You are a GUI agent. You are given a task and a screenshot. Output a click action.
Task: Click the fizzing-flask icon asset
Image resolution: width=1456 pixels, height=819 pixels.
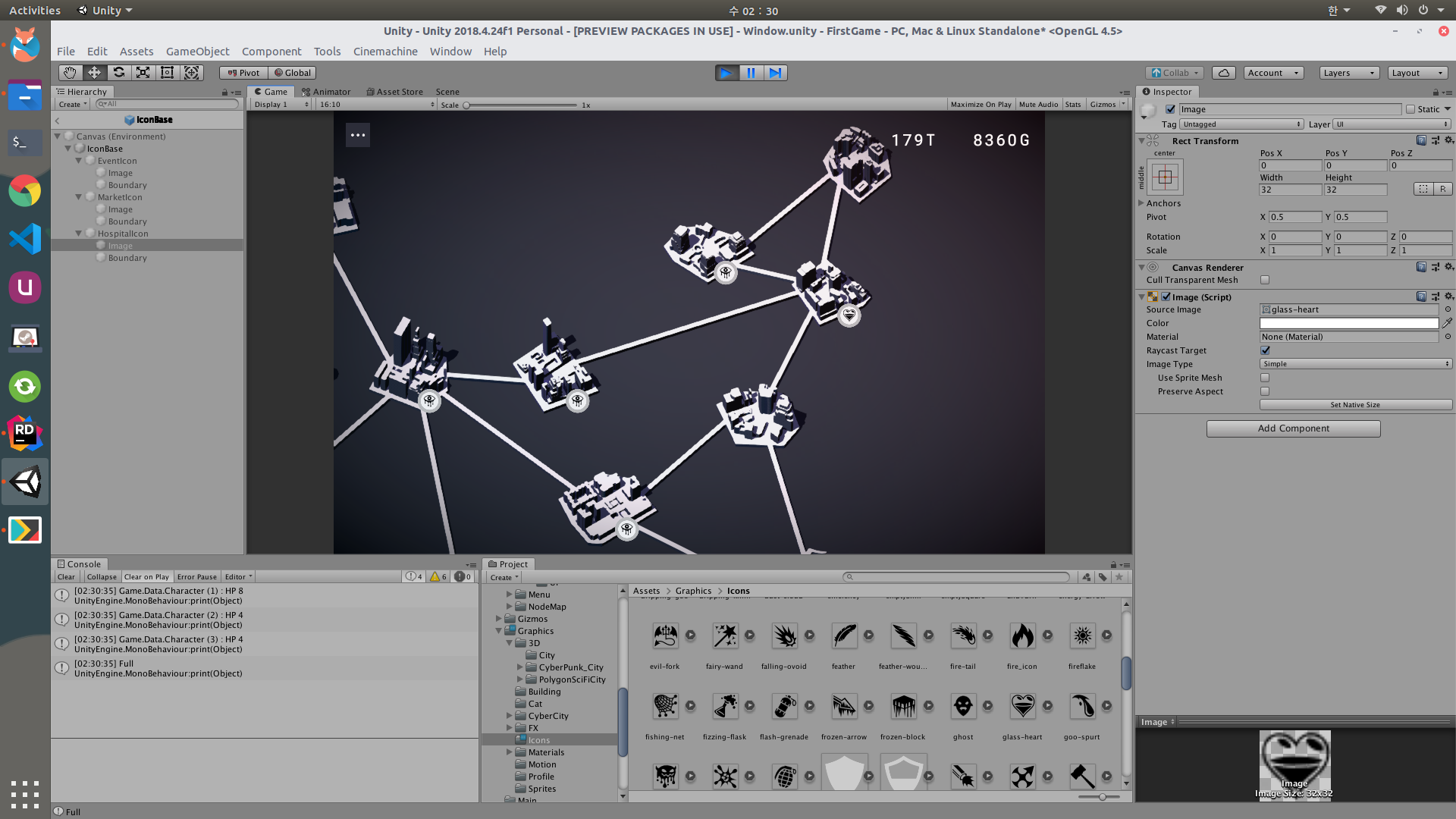pyautogui.click(x=725, y=706)
